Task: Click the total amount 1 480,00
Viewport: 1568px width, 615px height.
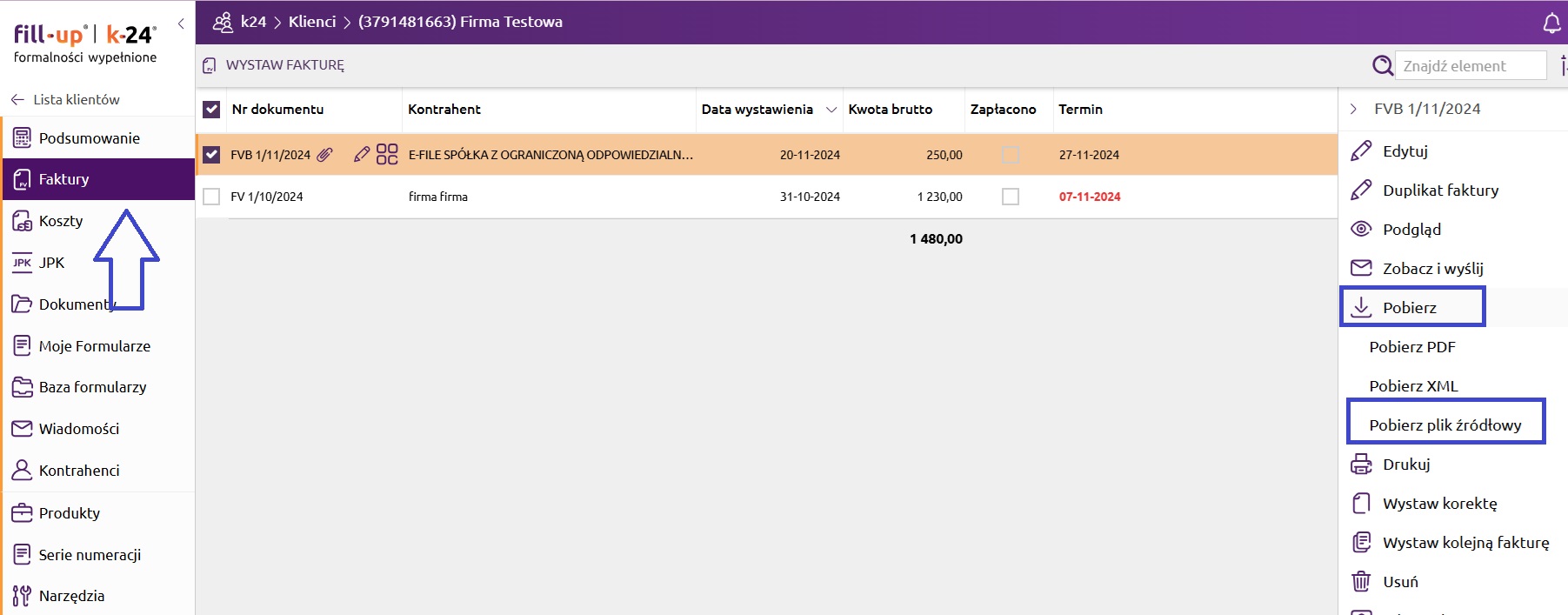Action: 936,238
